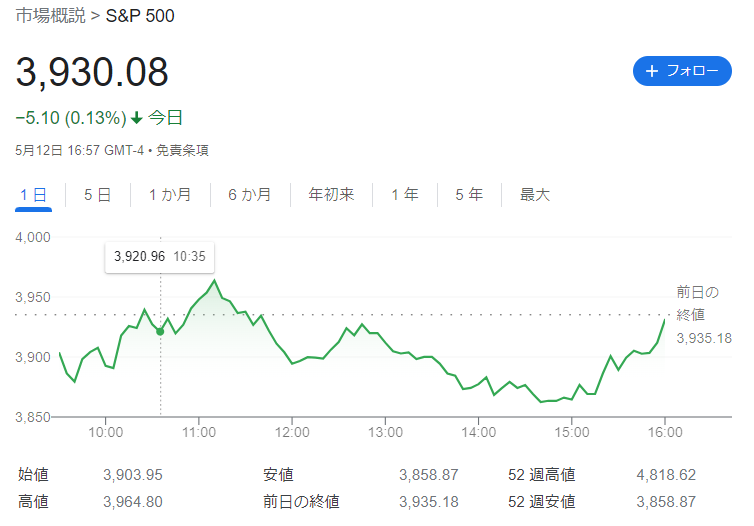The image size is (754, 526).
Task: Click the green data point marker on chart
Action: coord(160,331)
